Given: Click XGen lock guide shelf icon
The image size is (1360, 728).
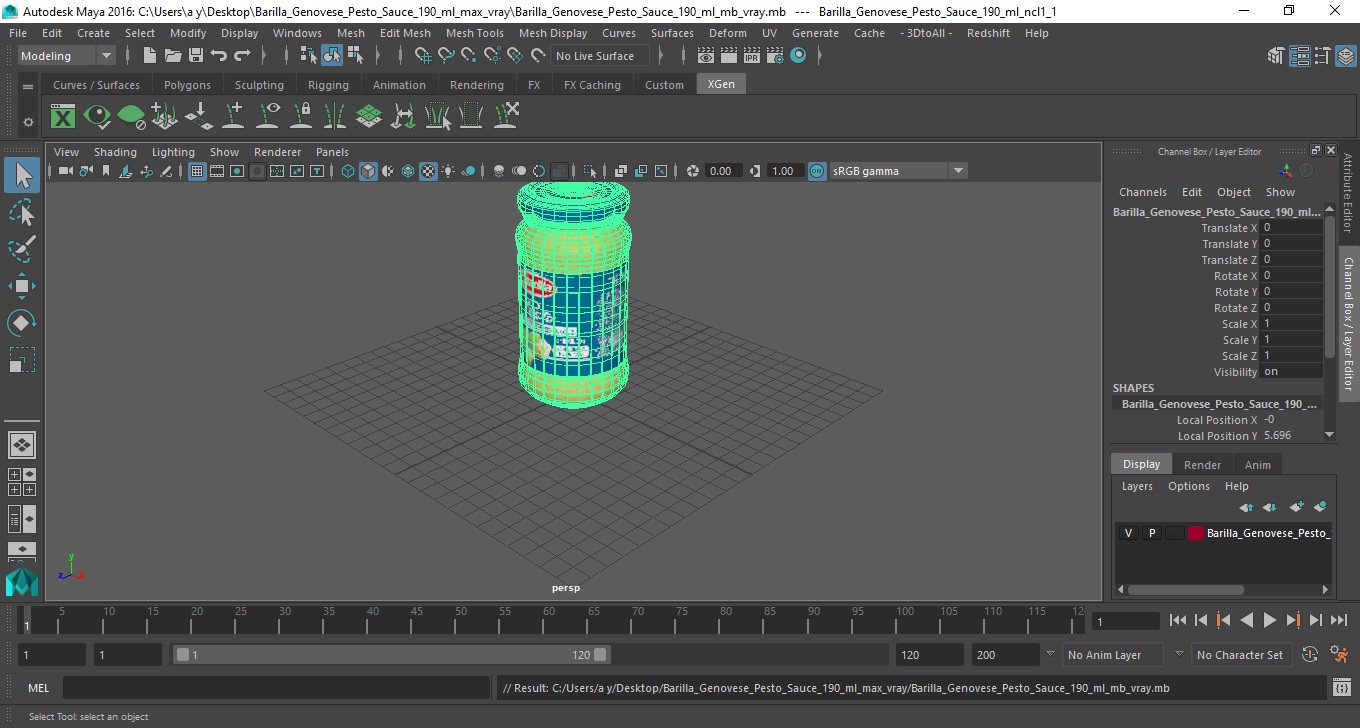Looking at the screenshot, I should tap(301, 117).
